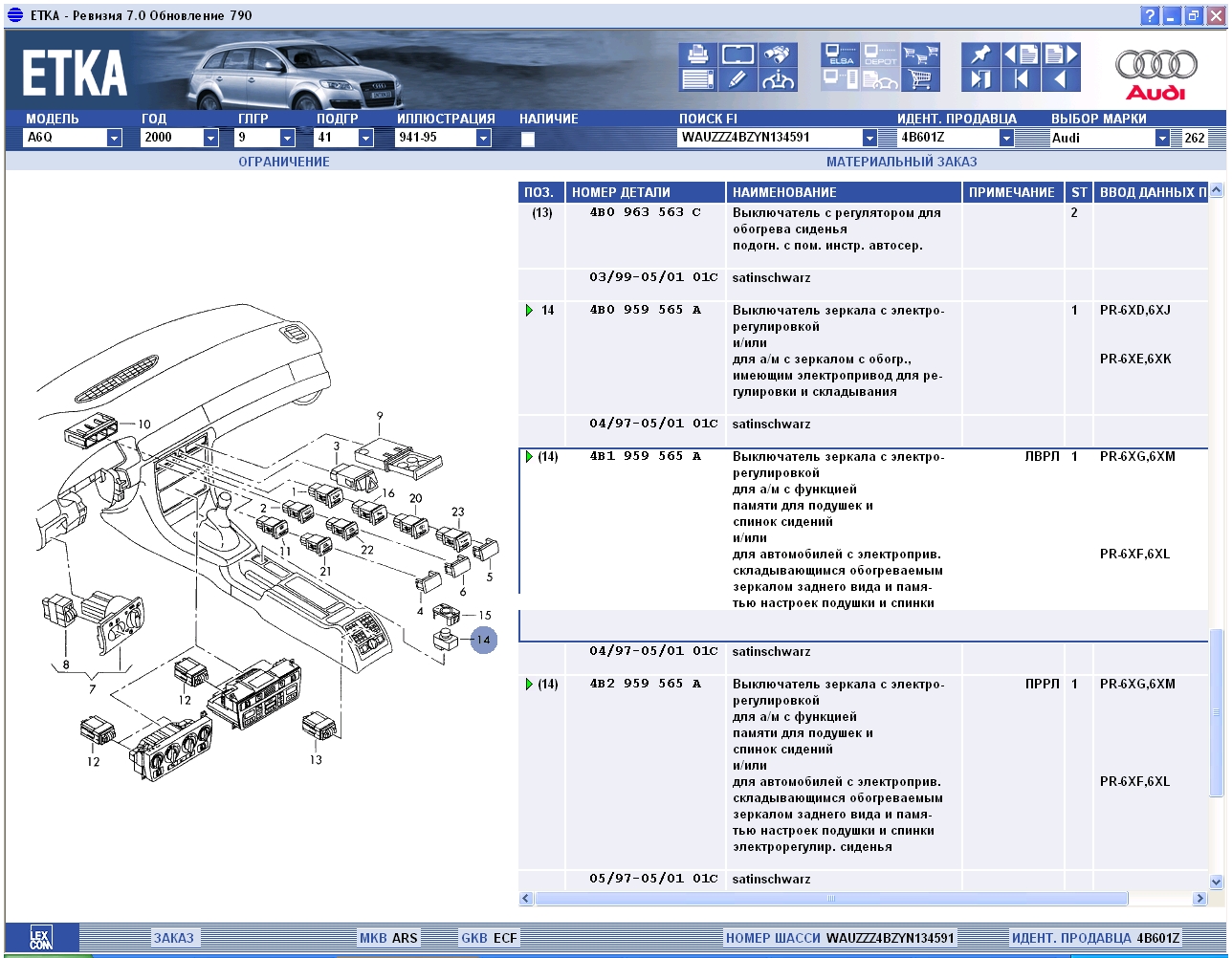This screenshot has width=1232, height=958.
Task: Click the ЗАКАЗ button in status bar
Action: coord(173,938)
